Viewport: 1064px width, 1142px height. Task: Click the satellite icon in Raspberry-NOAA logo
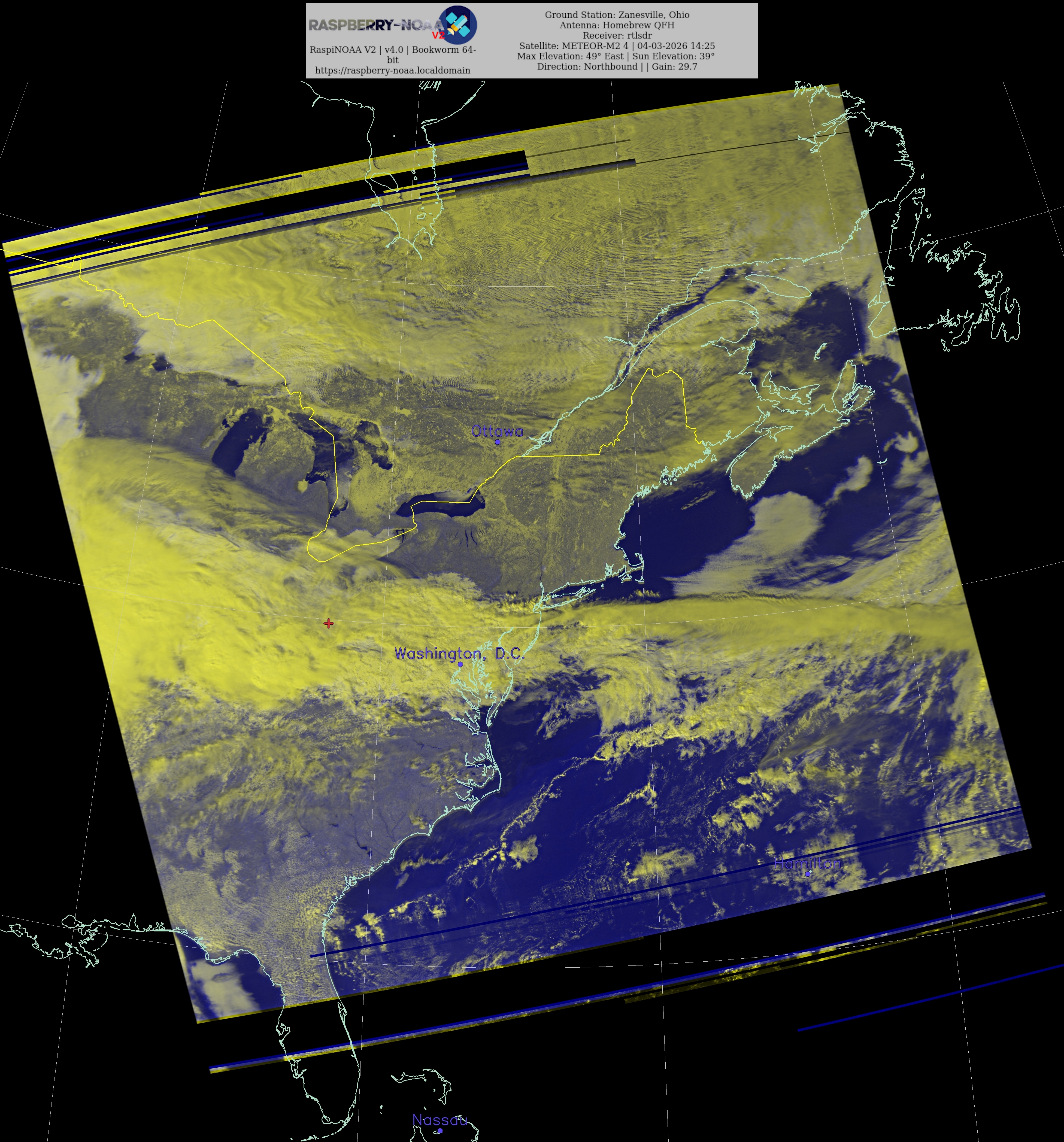(458, 25)
